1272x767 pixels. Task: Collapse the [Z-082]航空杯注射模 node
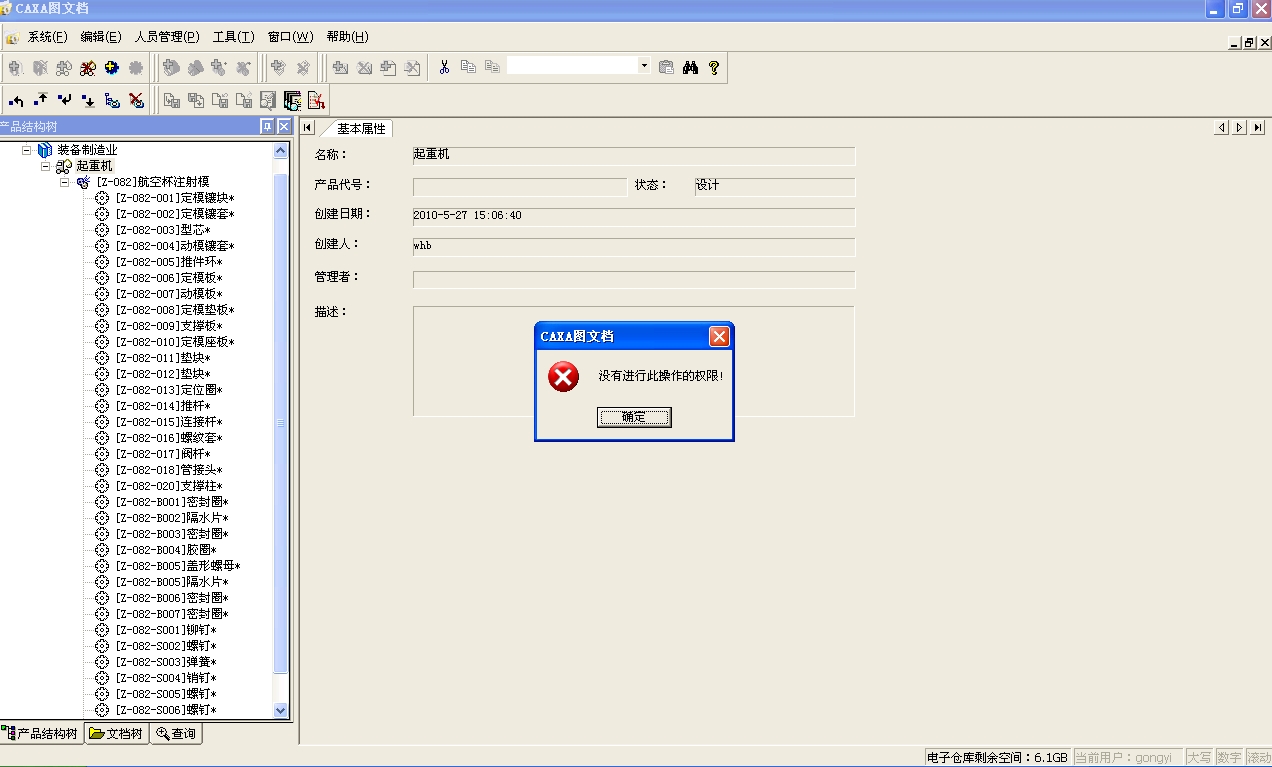pyautogui.click(x=65, y=182)
